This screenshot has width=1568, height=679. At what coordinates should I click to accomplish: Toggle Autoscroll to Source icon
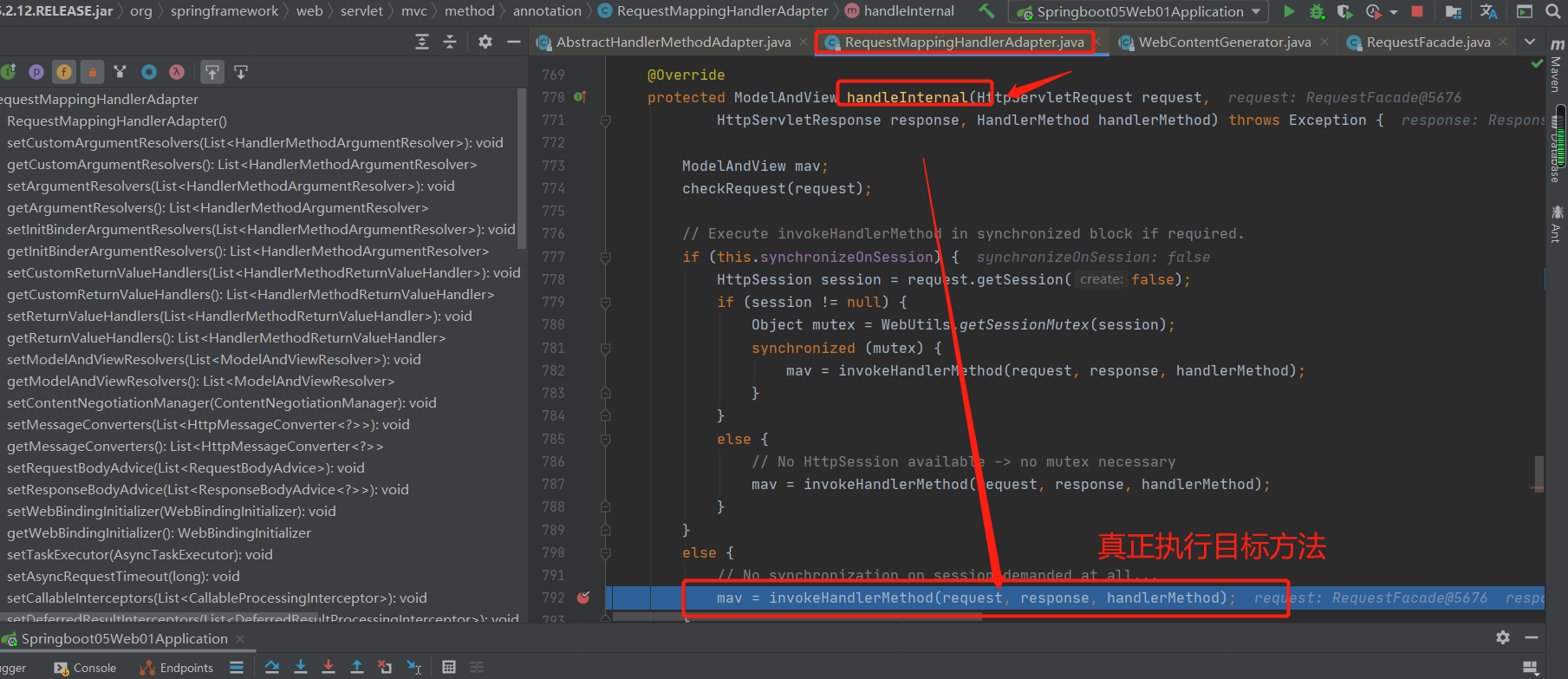[x=212, y=72]
